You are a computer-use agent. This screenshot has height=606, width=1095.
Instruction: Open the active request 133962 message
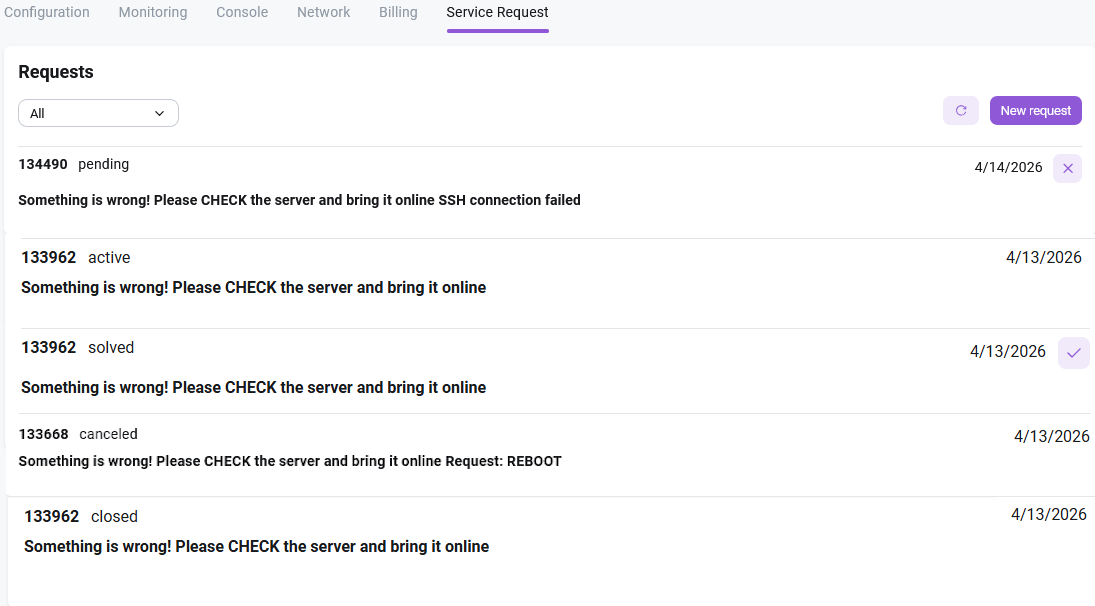click(x=253, y=287)
